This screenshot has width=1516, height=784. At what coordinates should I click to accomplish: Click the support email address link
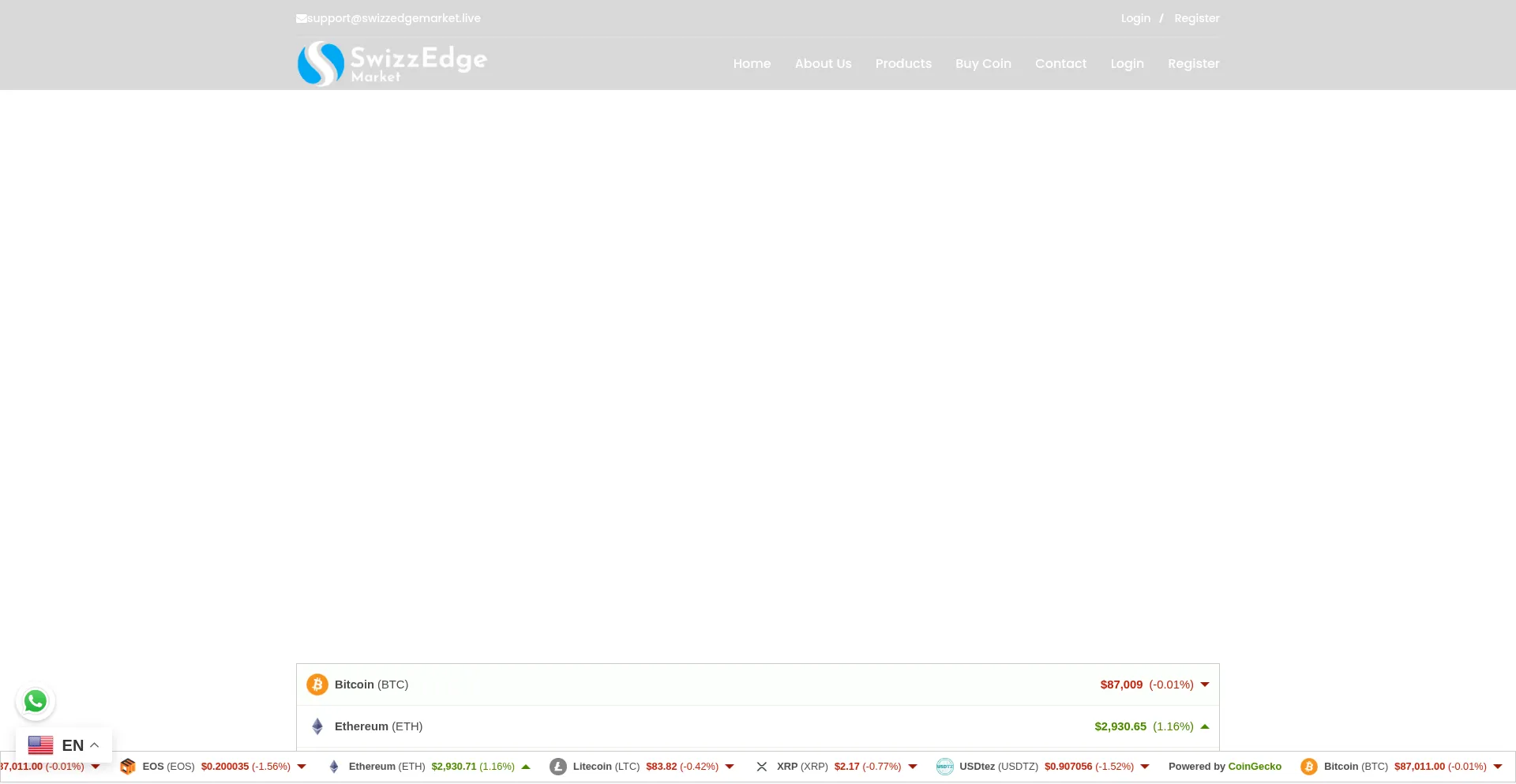[x=393, y=18]
